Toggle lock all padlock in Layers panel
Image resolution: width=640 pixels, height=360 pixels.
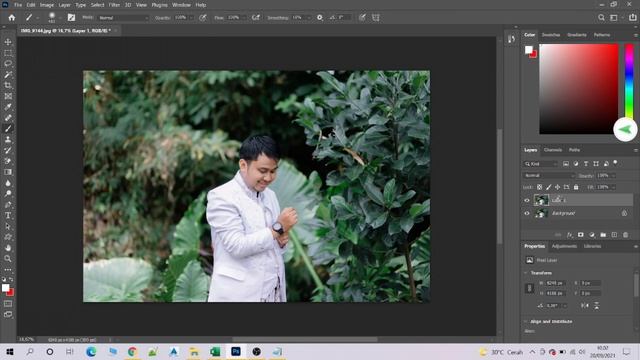pyautogui.click(x=576, y=187)
